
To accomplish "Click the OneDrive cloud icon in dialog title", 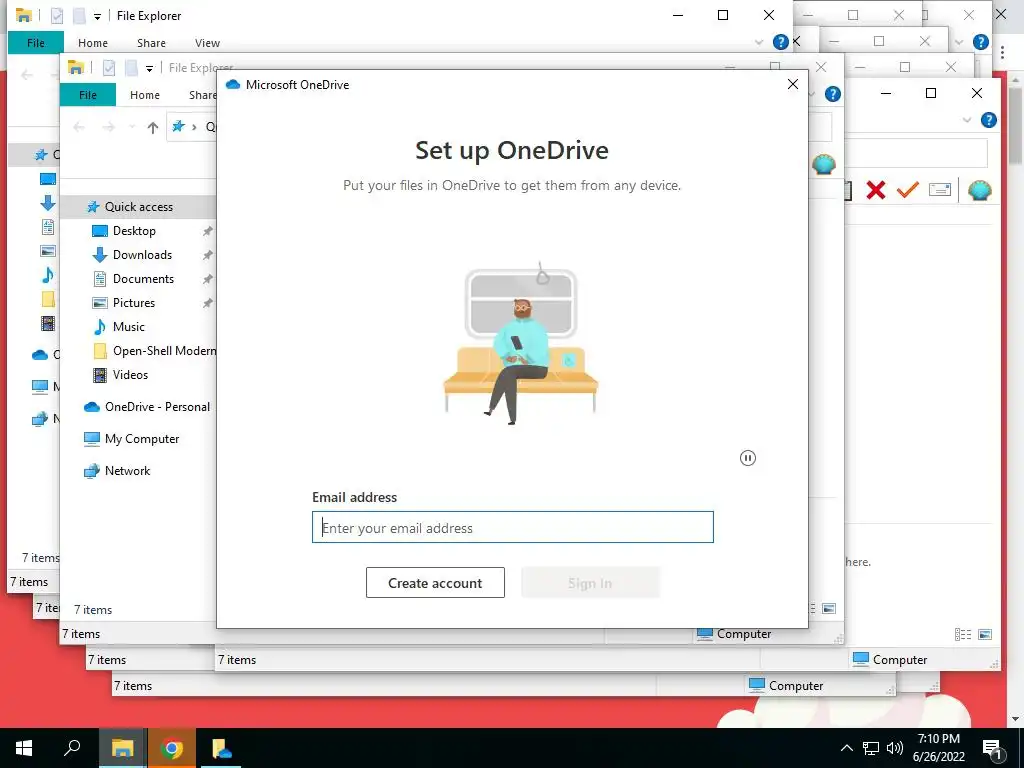I will click(x=233, y=84).
